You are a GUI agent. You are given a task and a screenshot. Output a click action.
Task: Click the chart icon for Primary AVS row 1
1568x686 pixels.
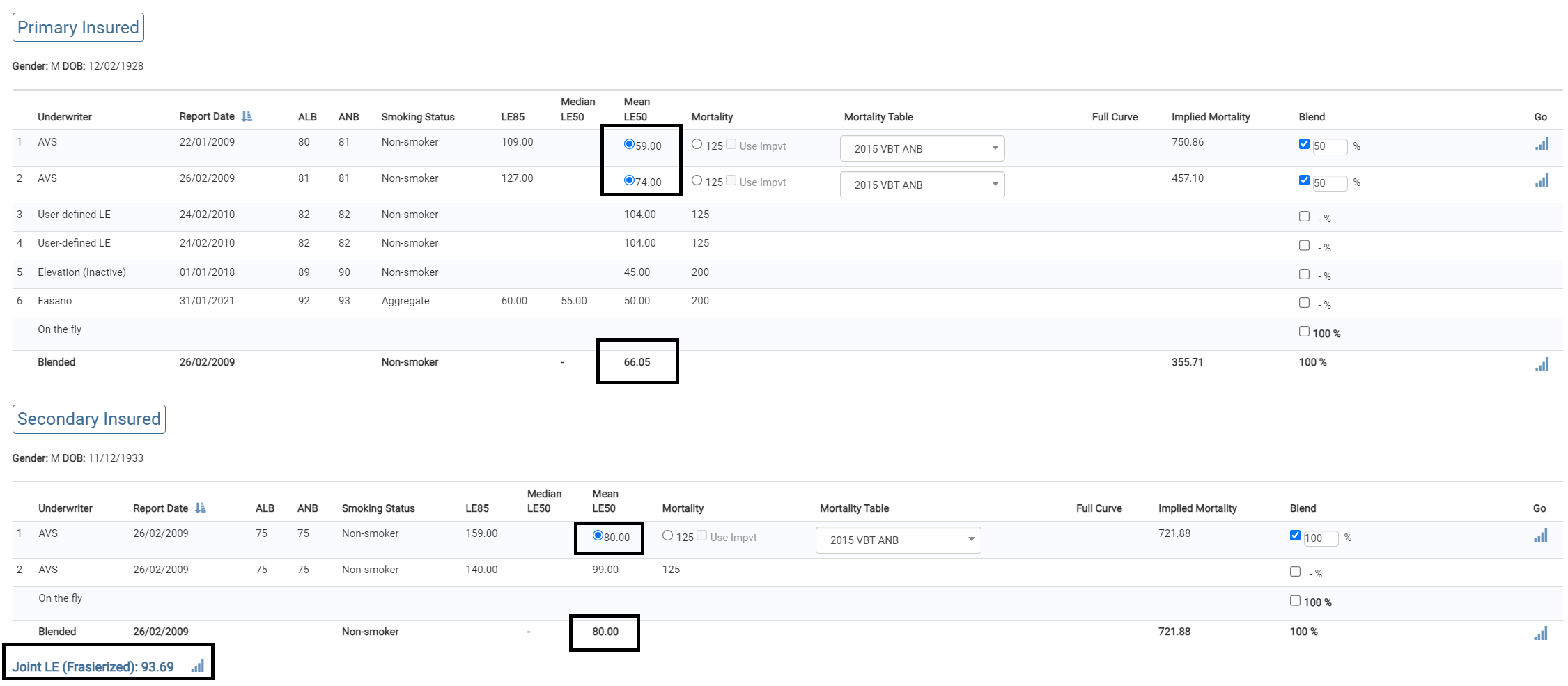[1542, 144]
